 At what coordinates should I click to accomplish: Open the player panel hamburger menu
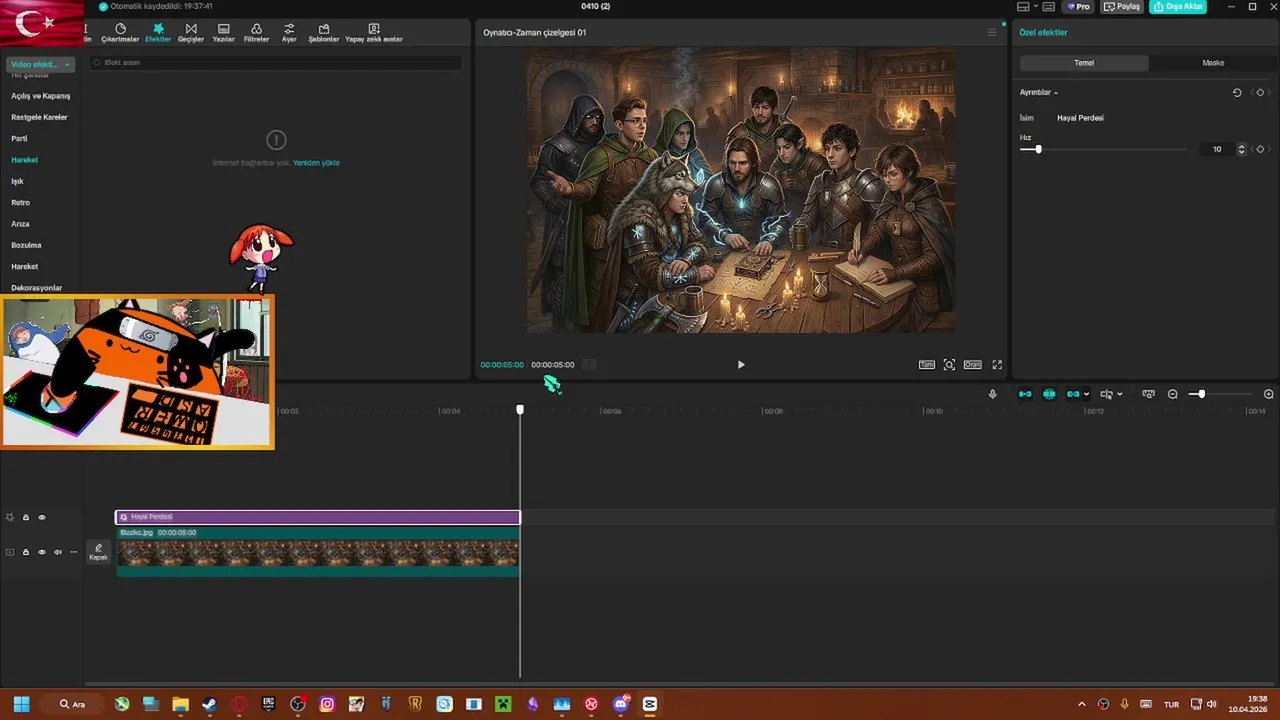coord(992,33)
